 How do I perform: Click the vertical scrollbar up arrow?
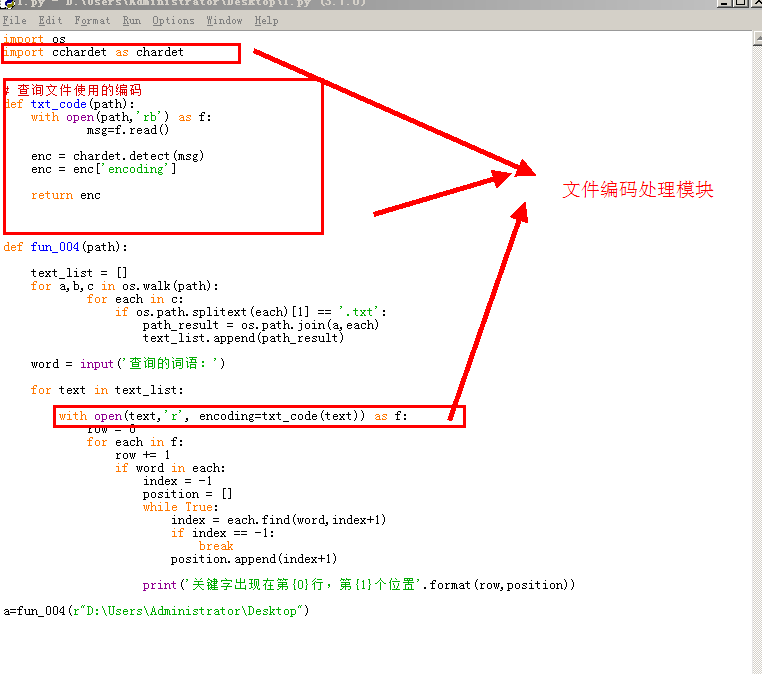pyautogui.click(x=757, y=38)
